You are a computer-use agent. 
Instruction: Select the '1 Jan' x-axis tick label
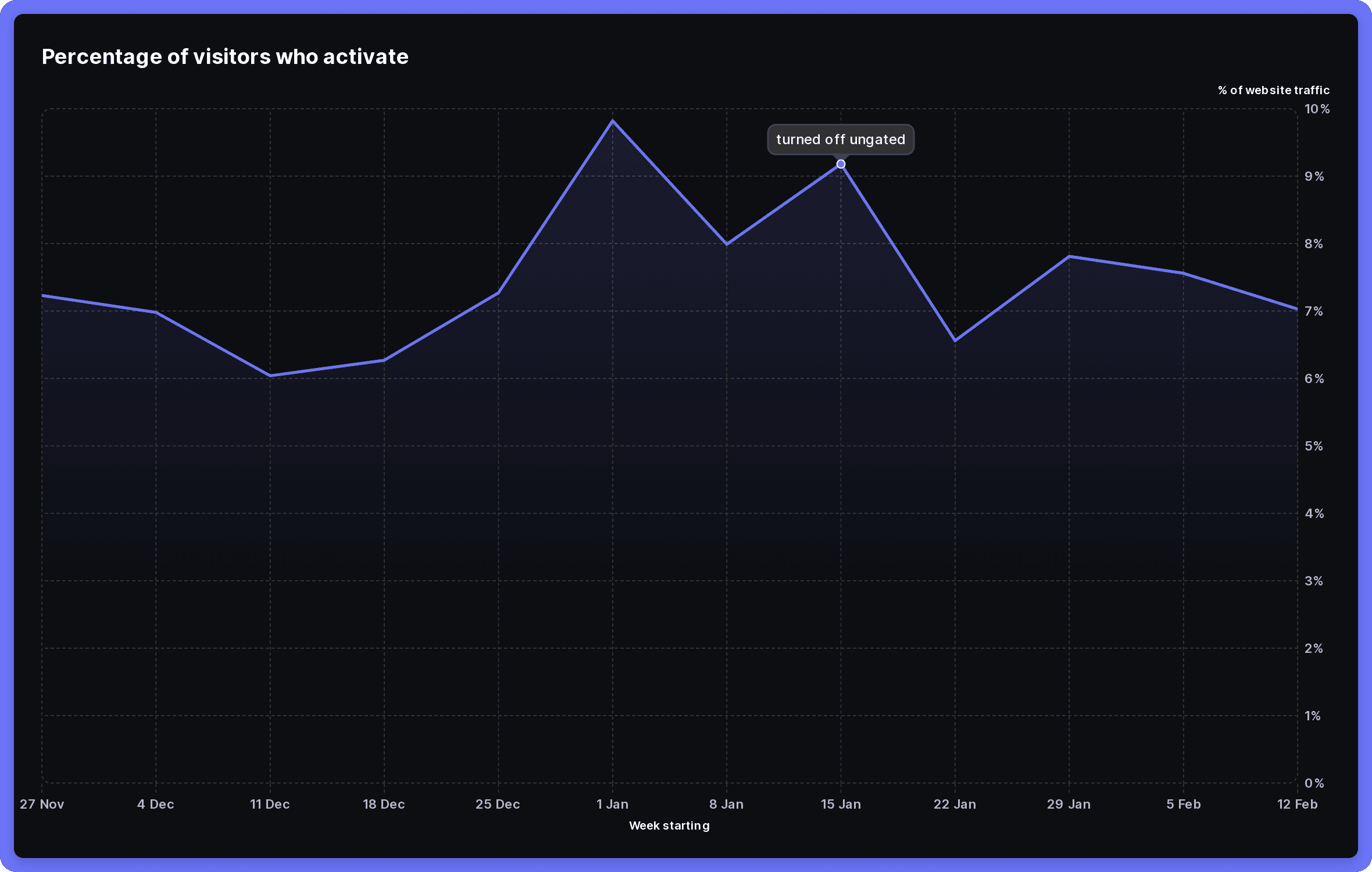tap(612, 804)
